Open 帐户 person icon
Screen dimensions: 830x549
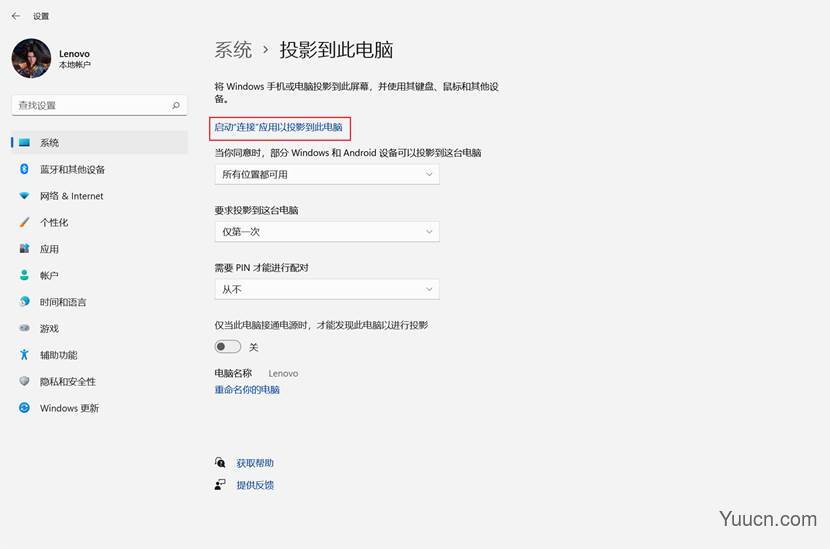[24, 275]
